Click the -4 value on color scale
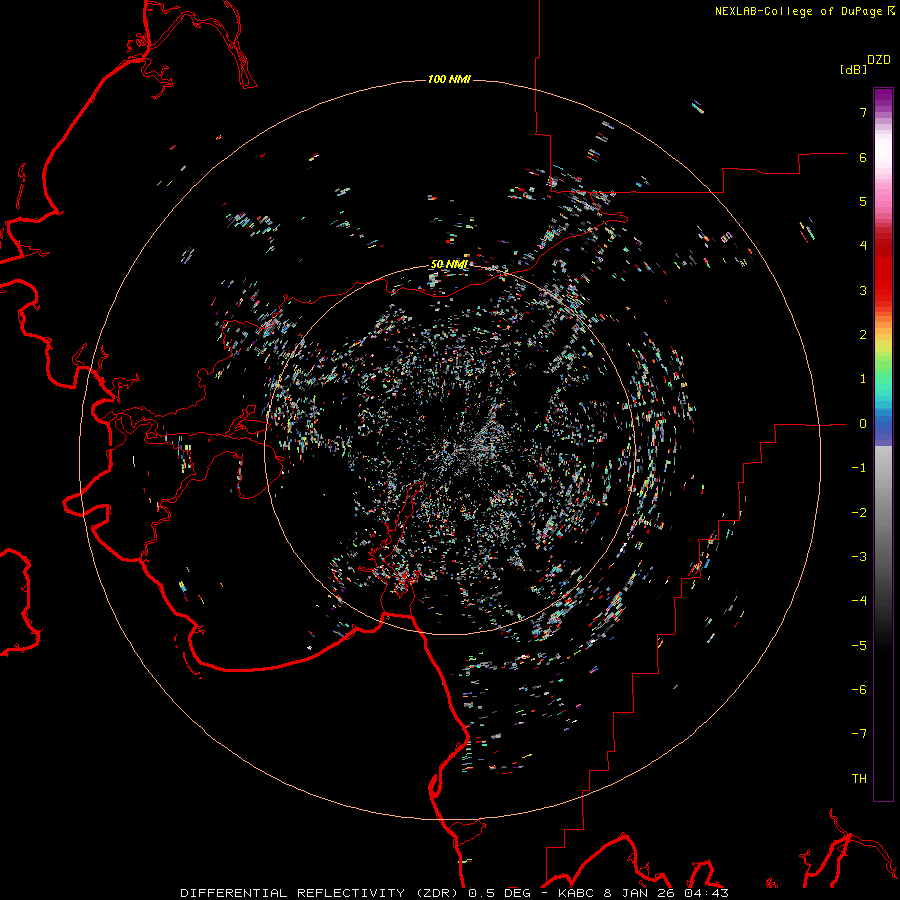This screenshot has height=900, width=900. (859, 601)
